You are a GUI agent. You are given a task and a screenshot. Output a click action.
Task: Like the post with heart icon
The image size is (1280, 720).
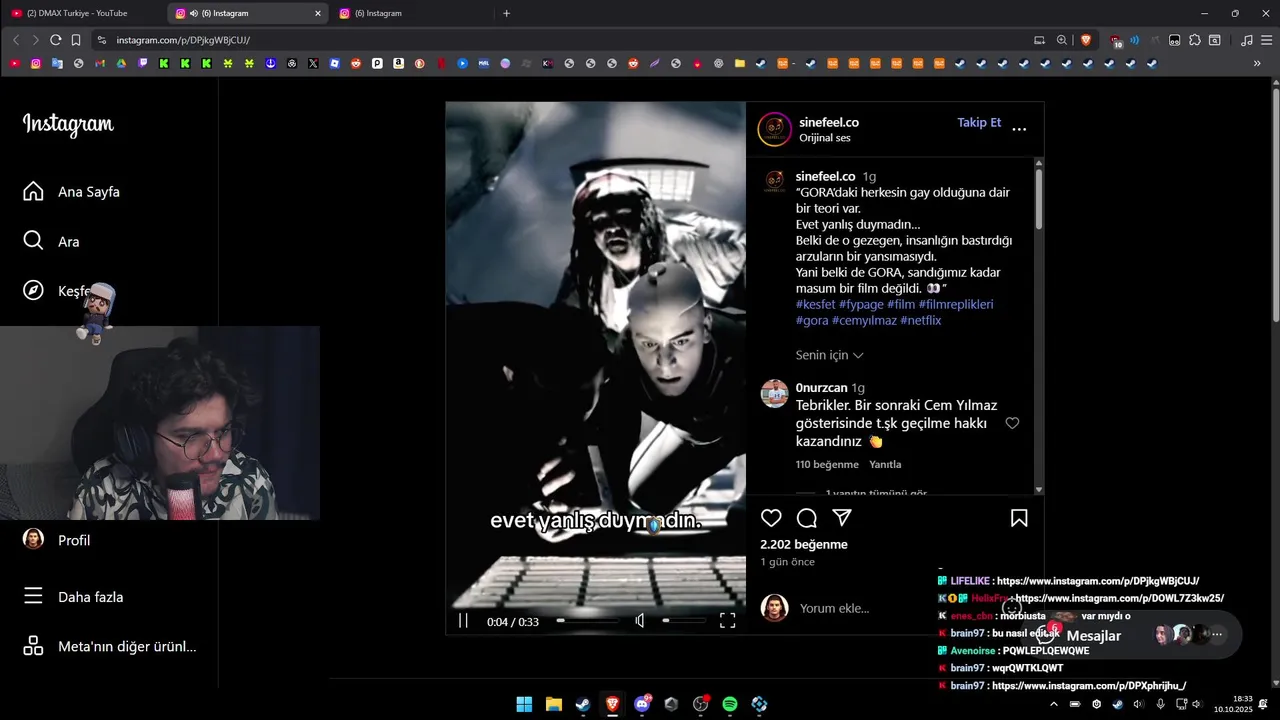pos(771,518)
